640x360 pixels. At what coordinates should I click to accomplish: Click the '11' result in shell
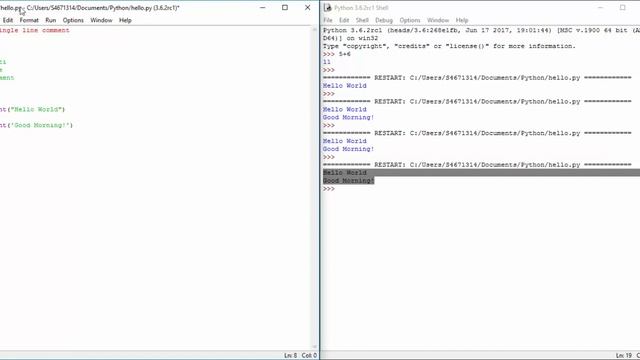coord(327,62)
